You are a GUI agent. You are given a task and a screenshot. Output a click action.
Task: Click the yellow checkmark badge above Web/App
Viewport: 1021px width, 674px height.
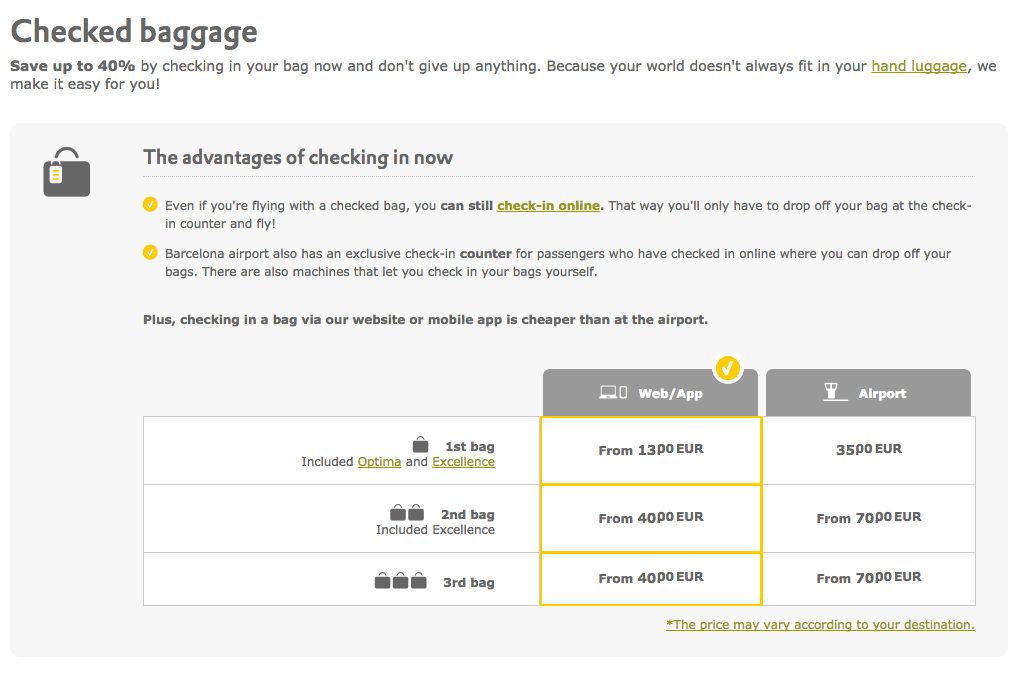727,369
